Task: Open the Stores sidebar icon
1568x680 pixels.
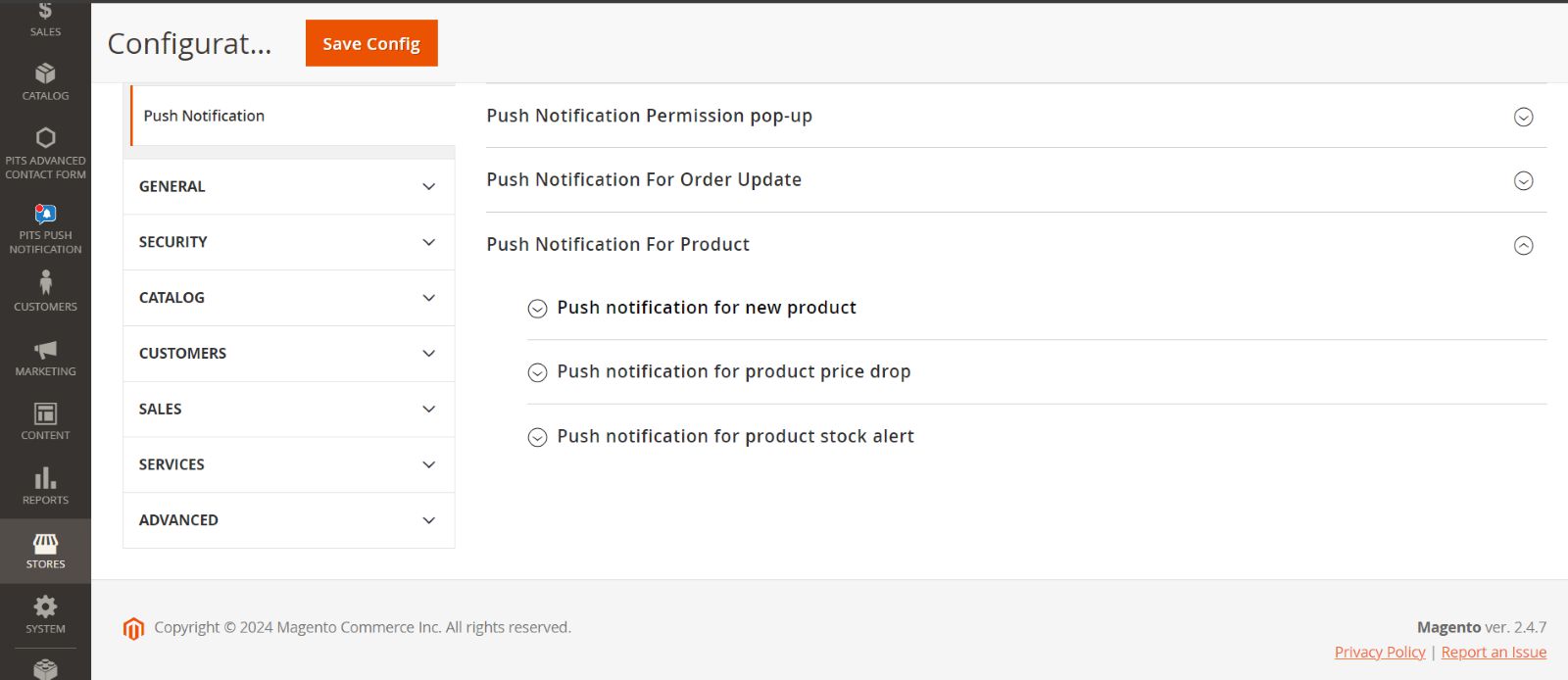Action: (x=45, y=543)
